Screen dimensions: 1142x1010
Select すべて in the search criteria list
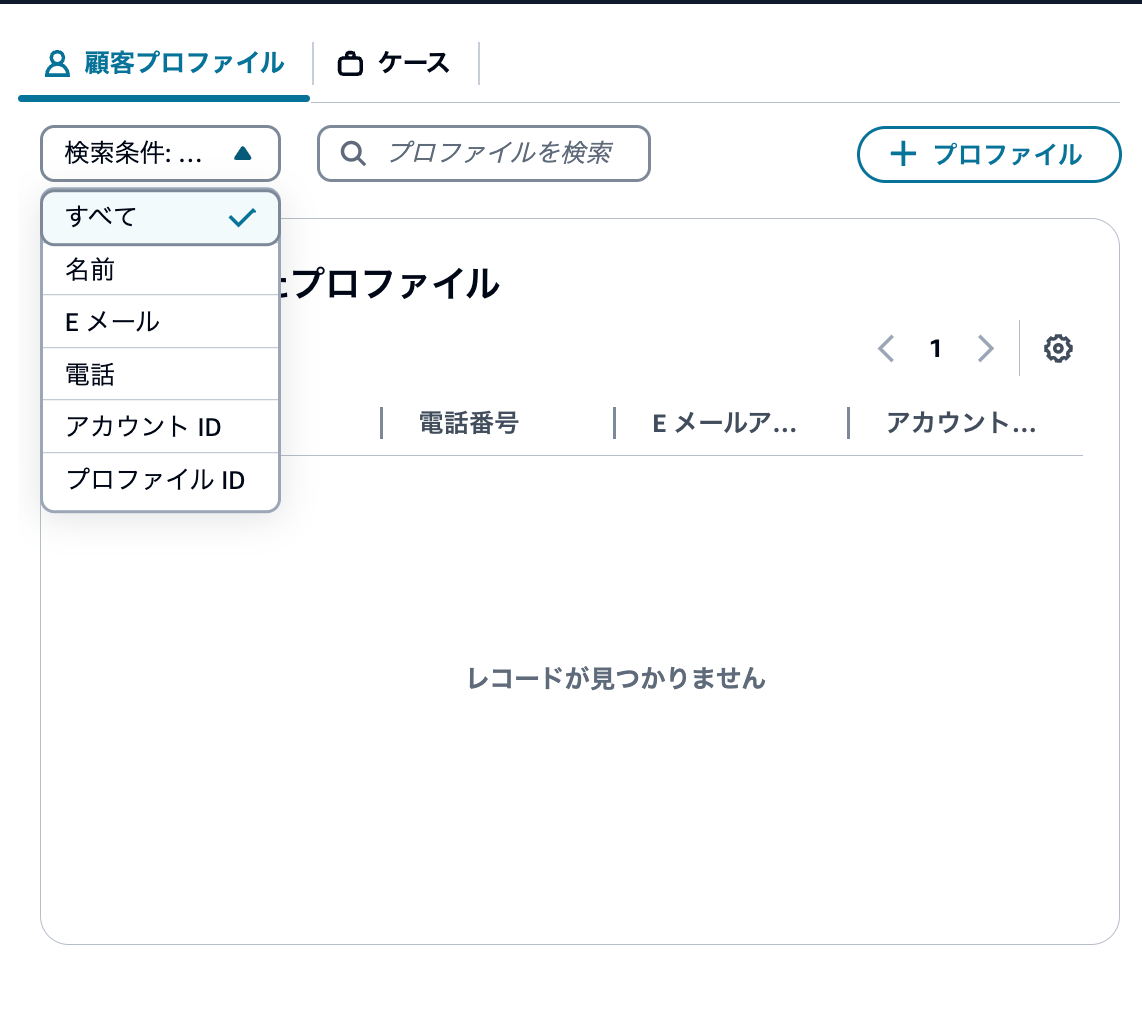(x=160, y=217)
